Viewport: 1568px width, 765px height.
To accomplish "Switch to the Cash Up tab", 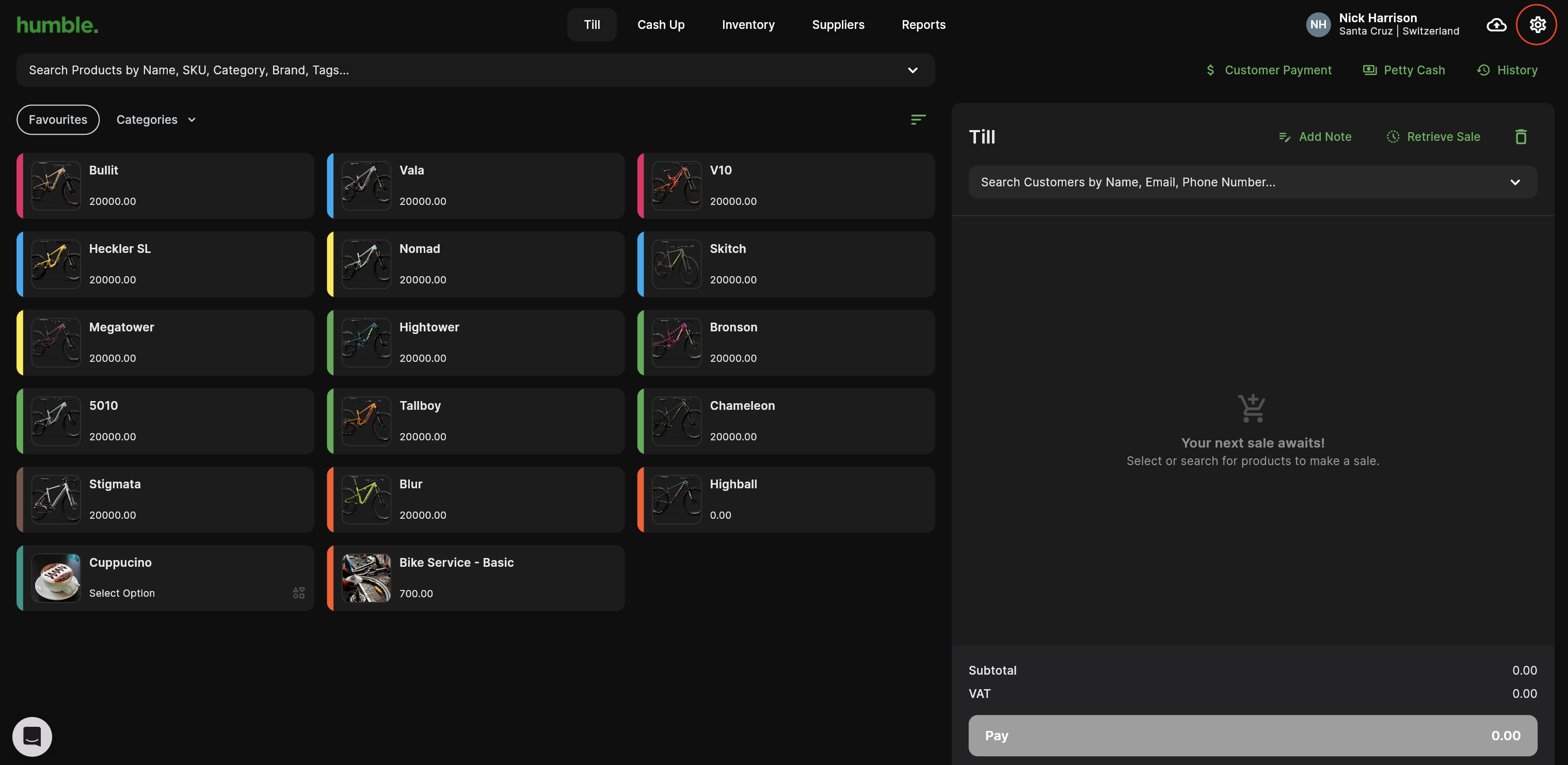I will [x=661, y=24].
